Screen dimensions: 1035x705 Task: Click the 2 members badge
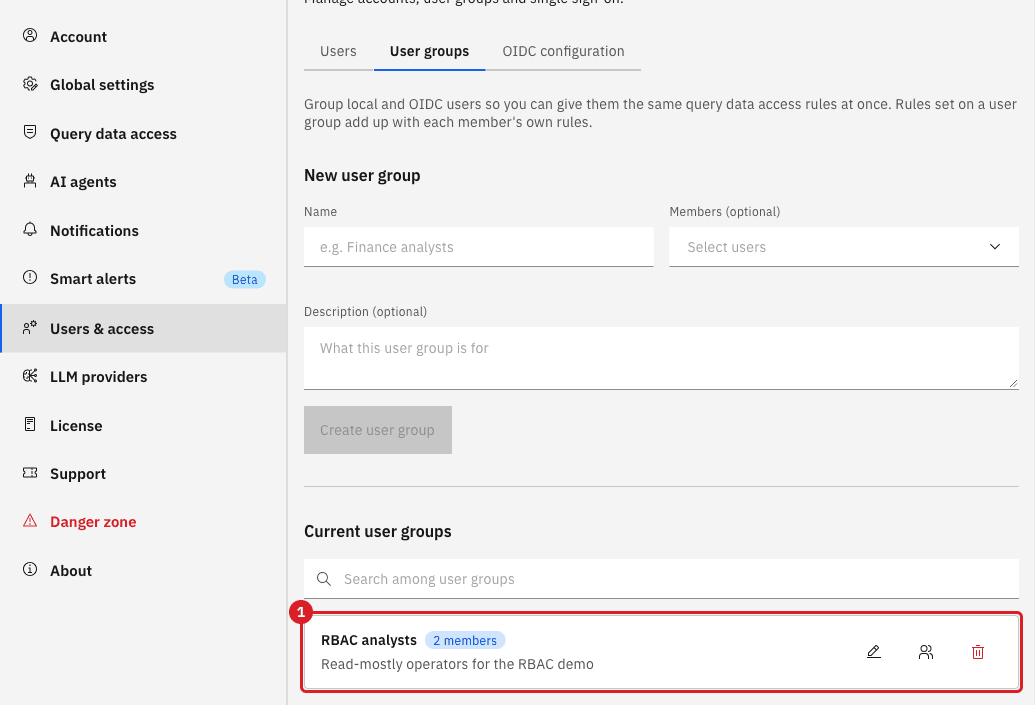coord(465,640)
